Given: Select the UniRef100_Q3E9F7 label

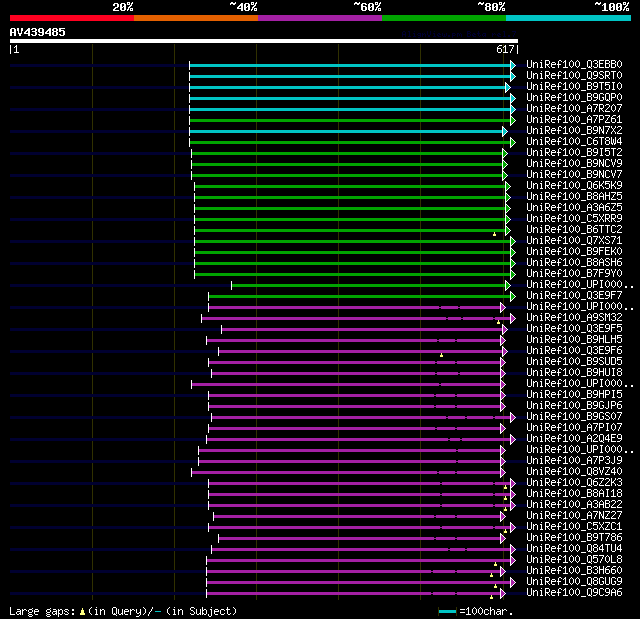Looking at the screenshot, I should [x=574, y=296].
